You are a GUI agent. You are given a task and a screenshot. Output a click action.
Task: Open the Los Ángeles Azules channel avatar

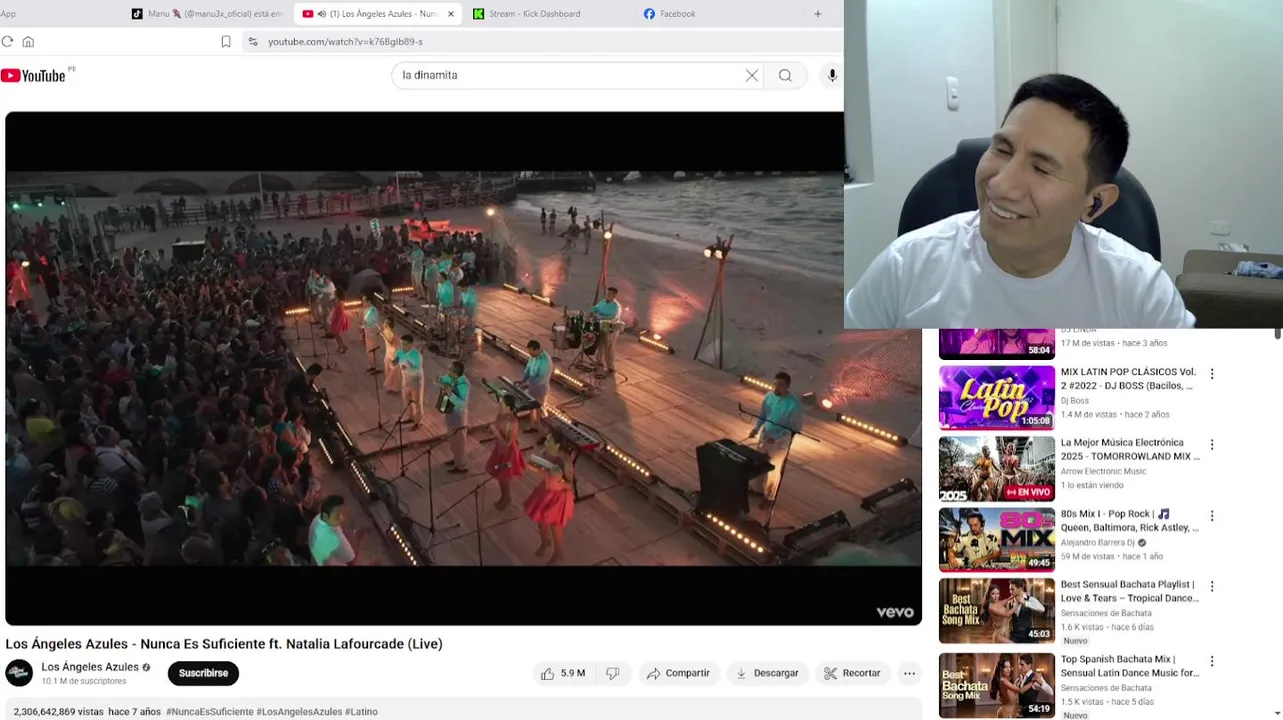point(19,673)
